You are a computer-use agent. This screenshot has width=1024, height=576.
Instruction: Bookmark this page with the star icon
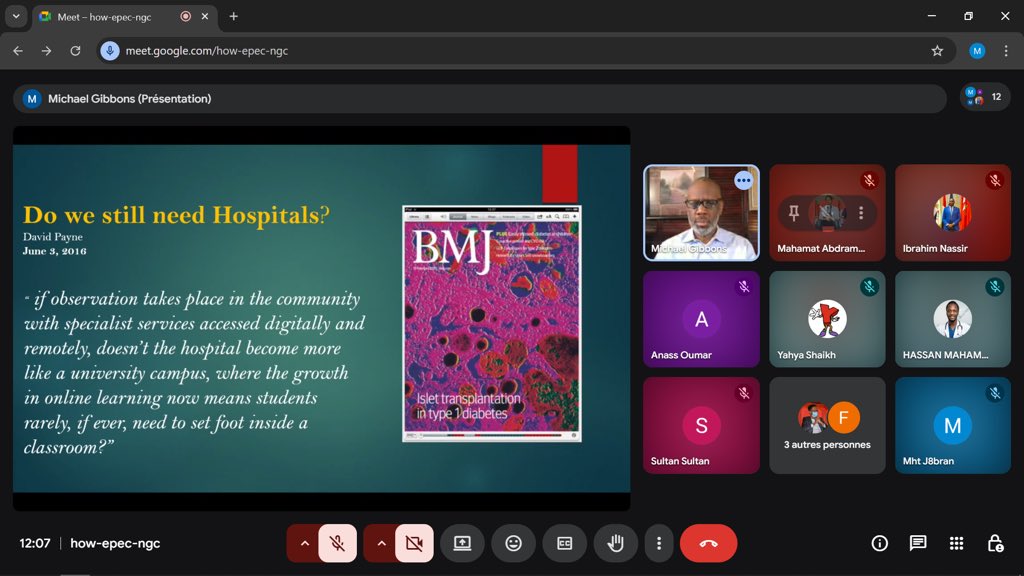(936, 50)
